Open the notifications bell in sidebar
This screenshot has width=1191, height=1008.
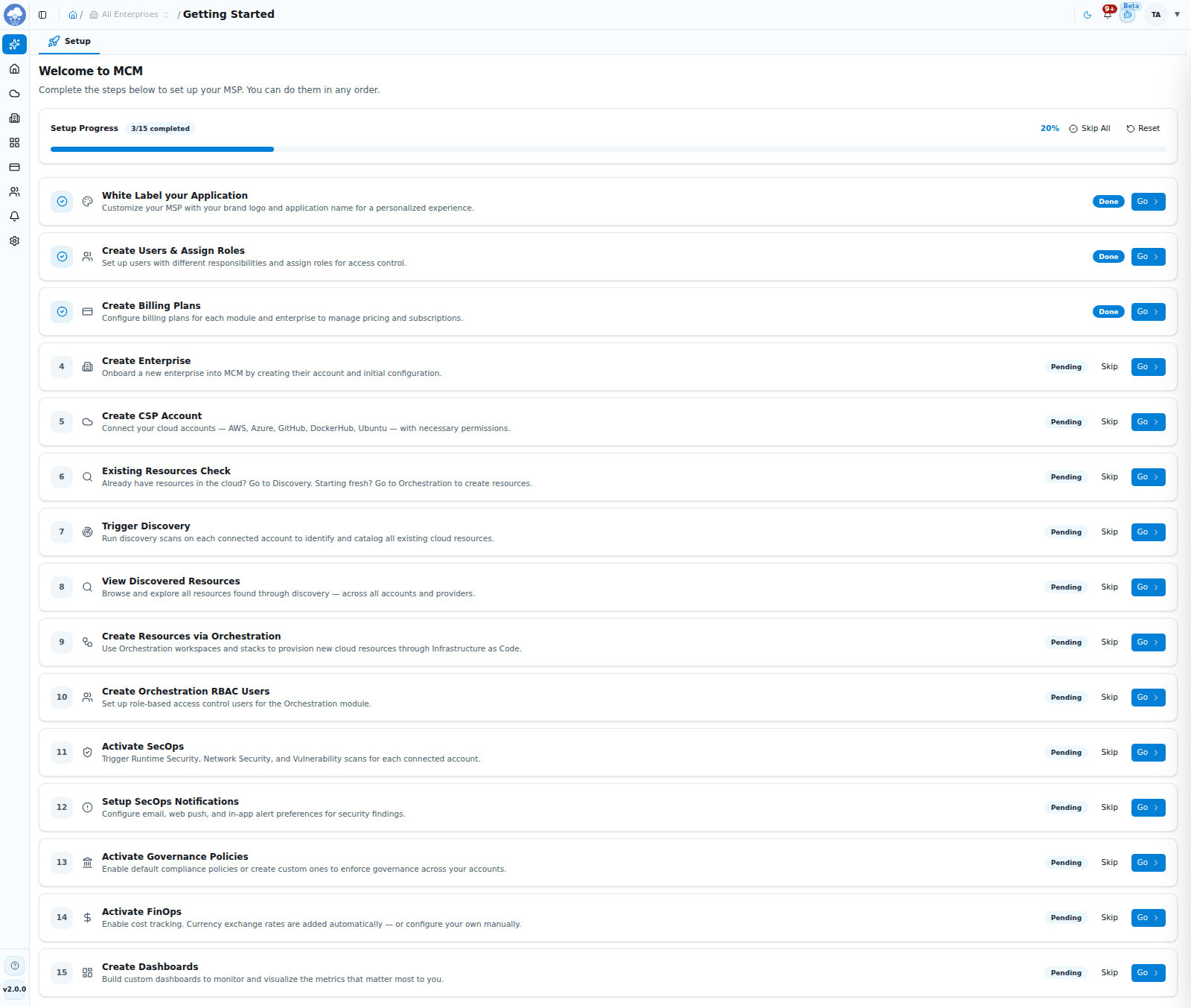click(14, 216)
